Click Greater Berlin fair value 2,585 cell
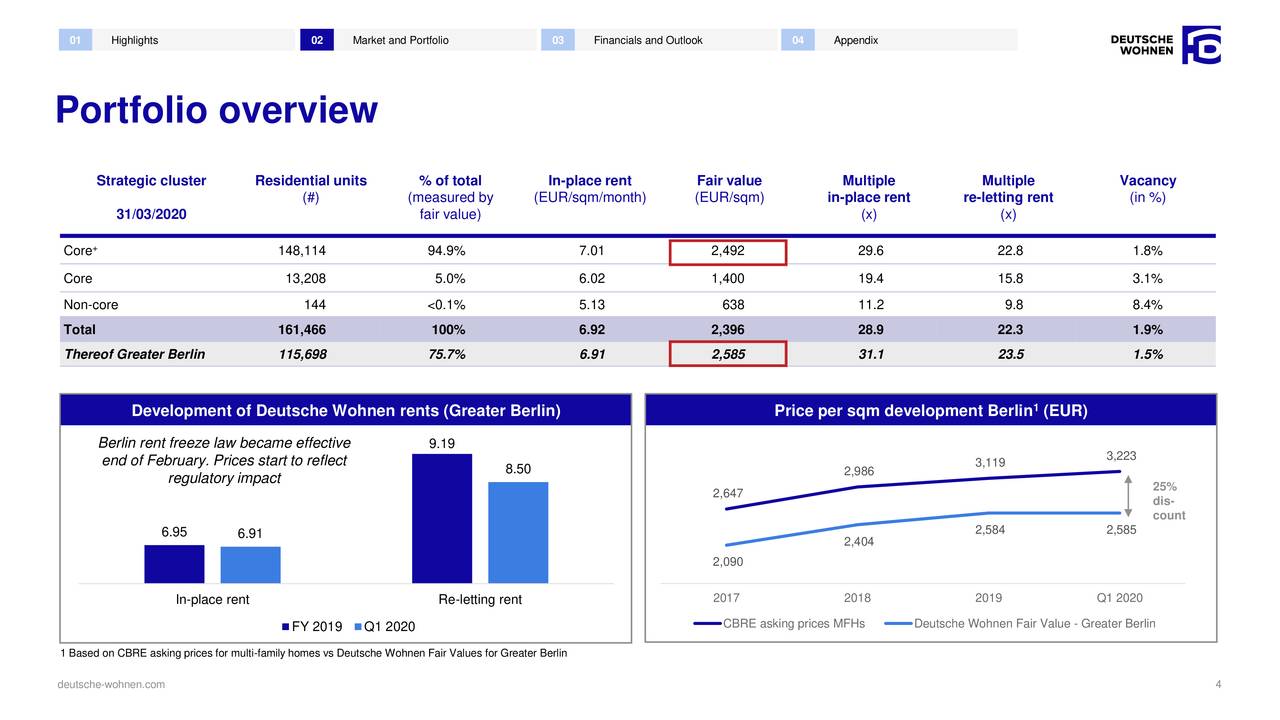1280x720 pixels. click(x=727, y=353)
